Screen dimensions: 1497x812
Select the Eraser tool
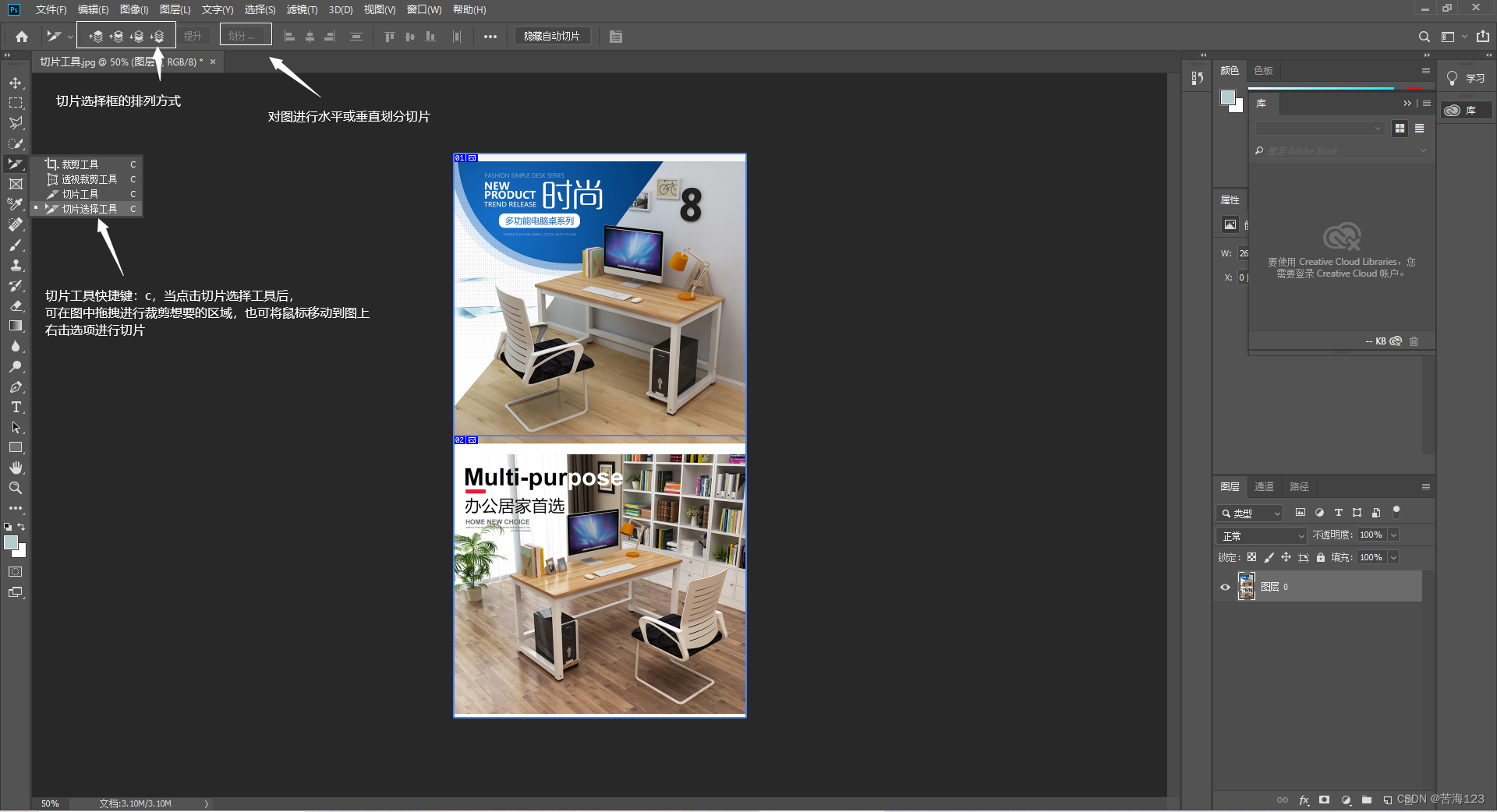coord(16,305)
